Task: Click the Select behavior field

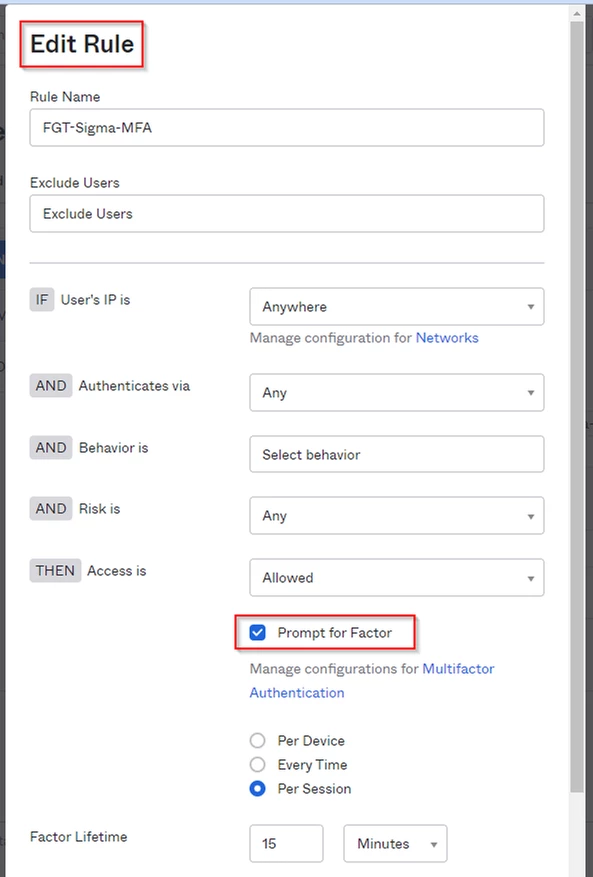Action: coord(397,454)
